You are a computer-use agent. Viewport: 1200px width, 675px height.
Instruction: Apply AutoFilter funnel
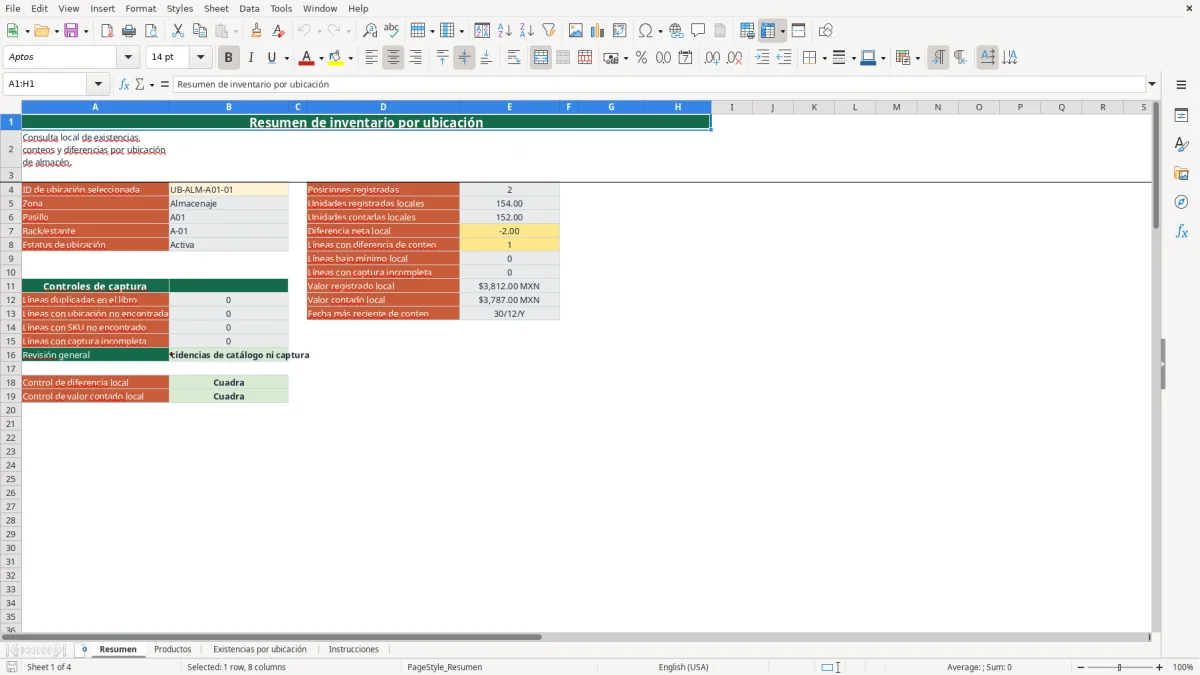[x=549, y=30]
